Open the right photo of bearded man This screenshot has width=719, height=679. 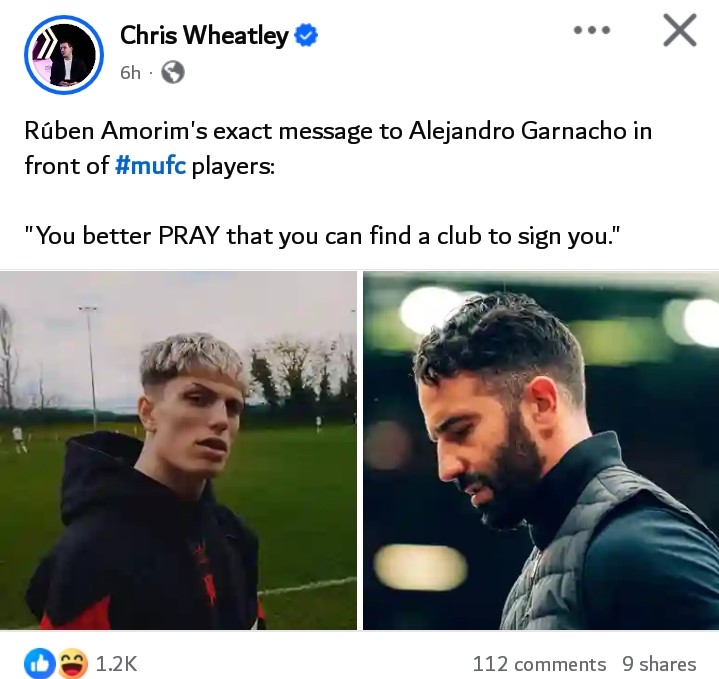tap(541, 450)
